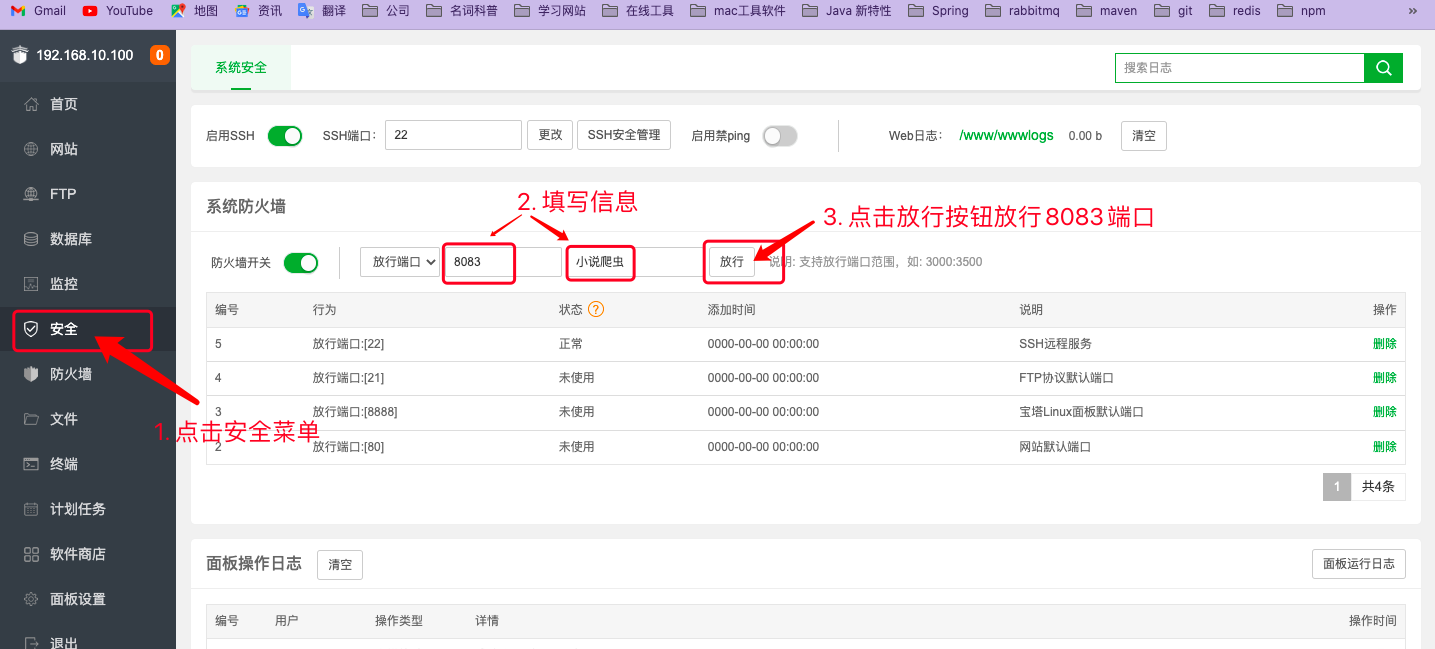
Task: Click the 更改 button for SSH port
Action: click(x=550, y=135)
